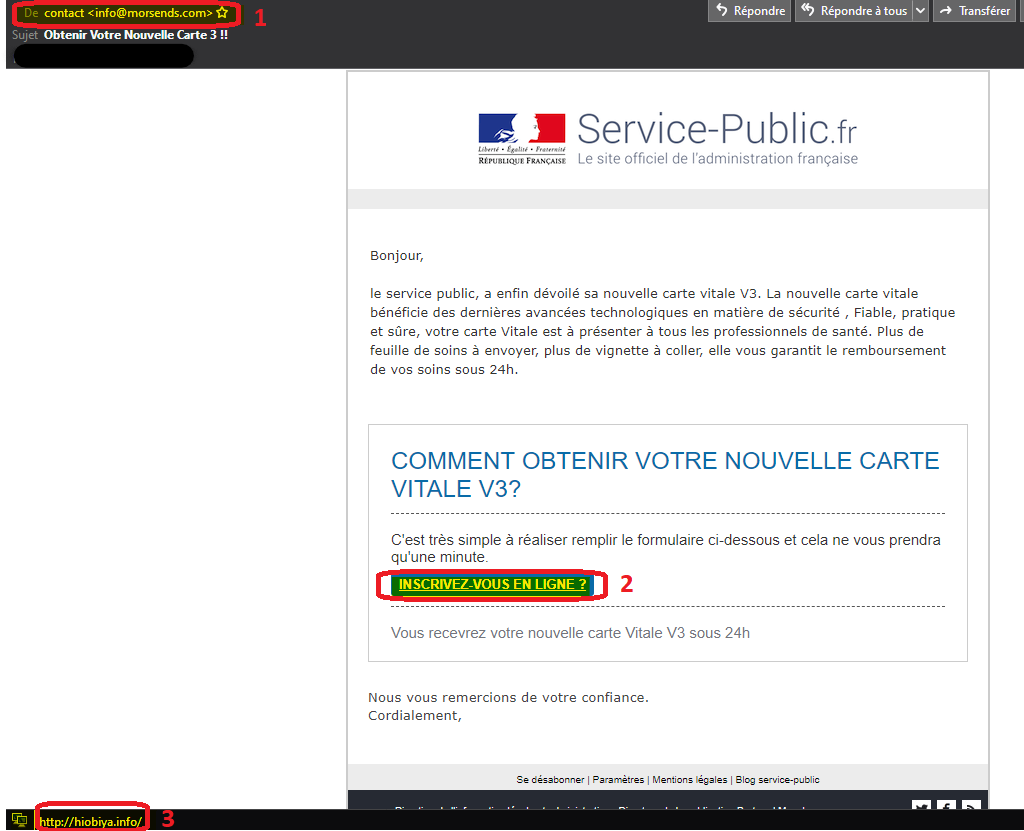Click the heading COMMENT OBTENIR VOTRE NOUVELLE CARTE VITALE V3?

coord(665,474)
